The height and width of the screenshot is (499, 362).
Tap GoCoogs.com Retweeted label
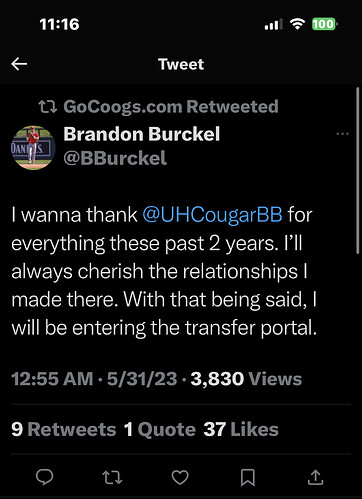coord(171,107)
